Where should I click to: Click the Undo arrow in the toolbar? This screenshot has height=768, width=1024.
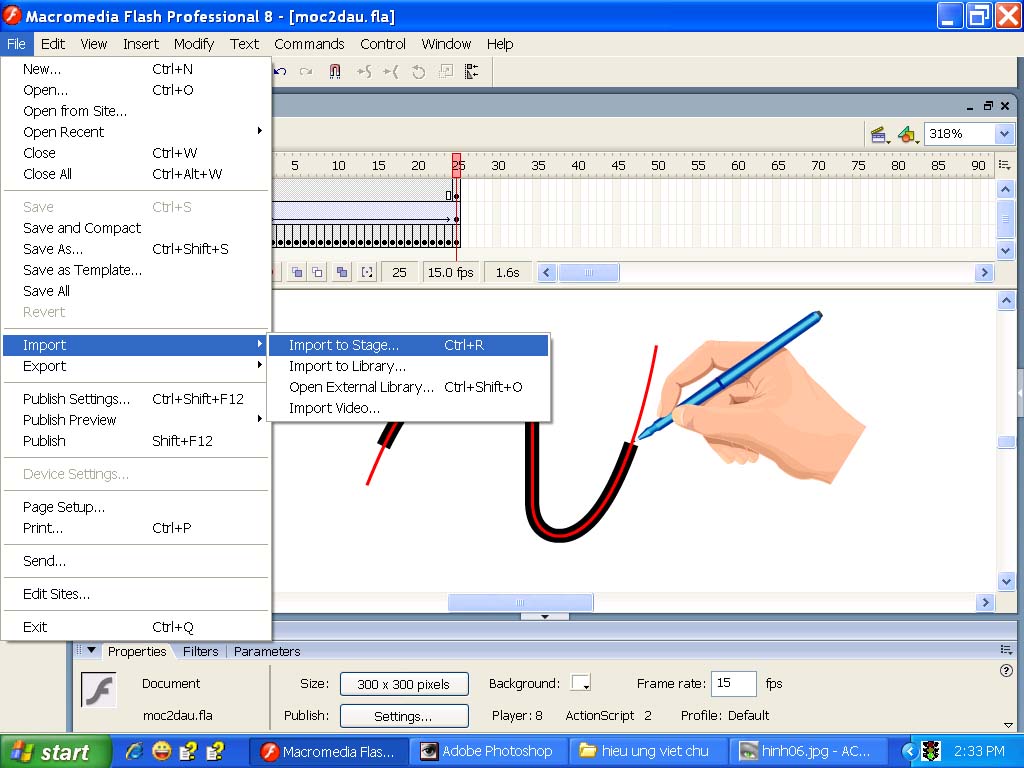(280, 71)
